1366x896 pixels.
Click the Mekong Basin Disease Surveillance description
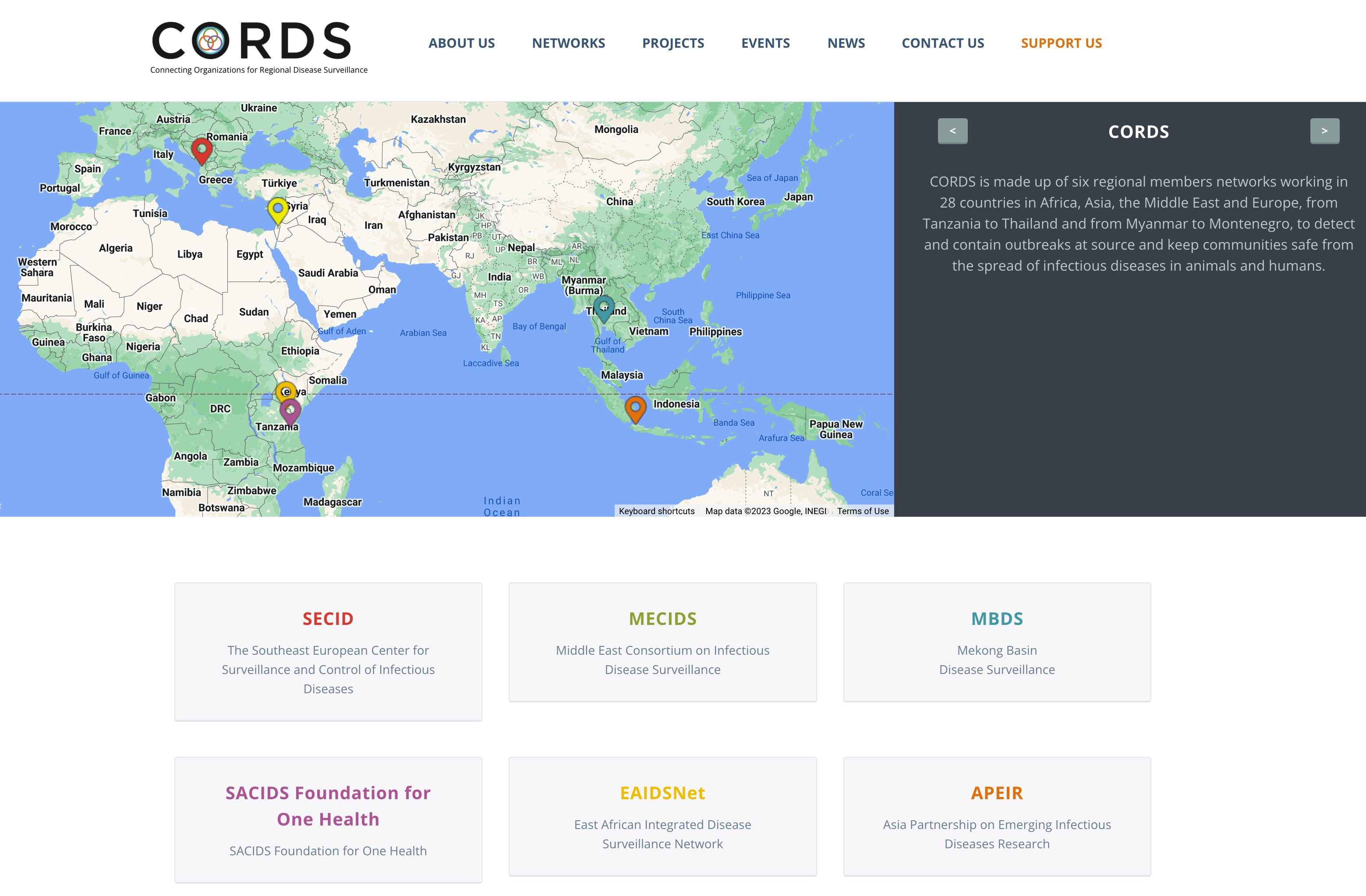tap(997, 660)
